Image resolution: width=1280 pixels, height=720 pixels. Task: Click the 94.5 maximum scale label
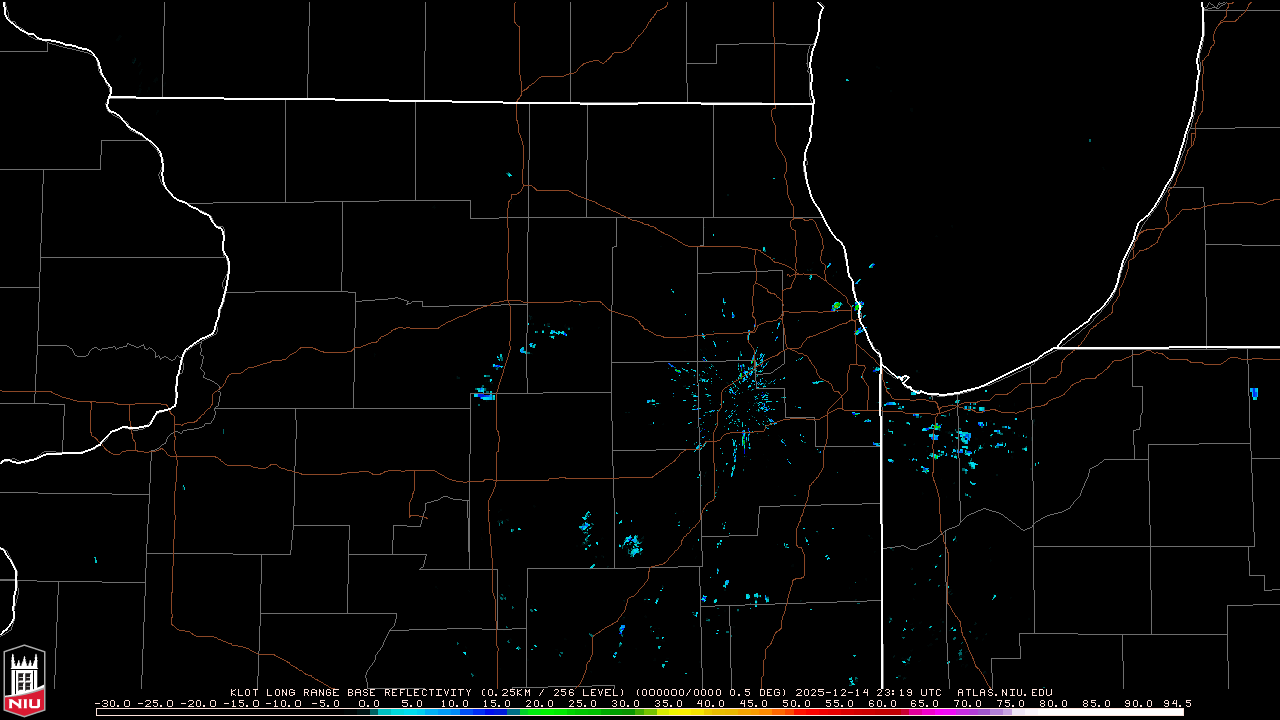point(1175,703)
